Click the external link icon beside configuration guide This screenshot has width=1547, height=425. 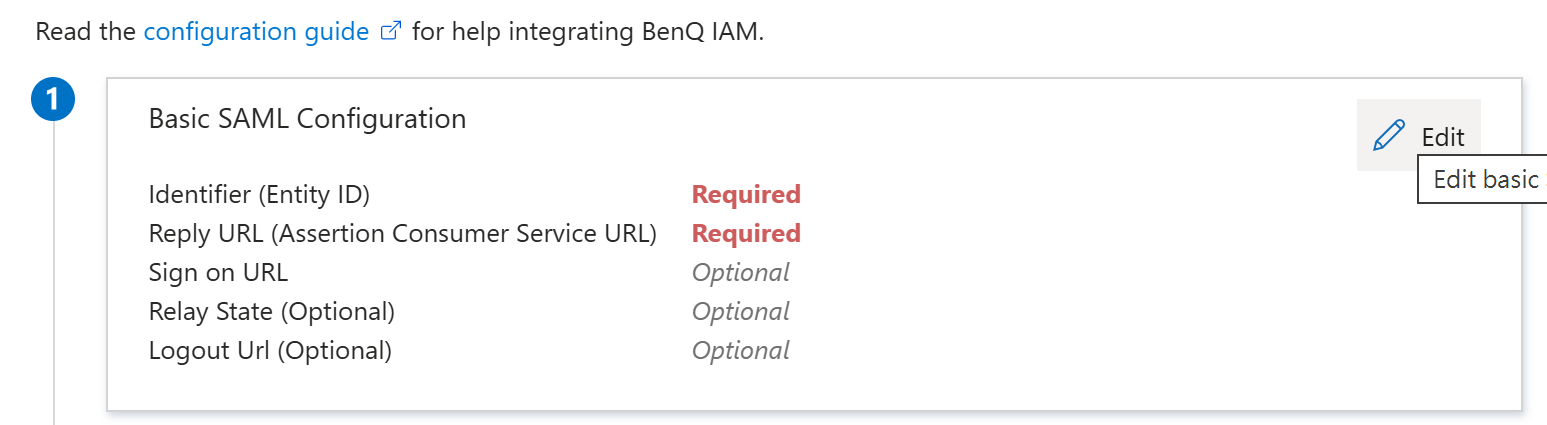coord(391,31)
